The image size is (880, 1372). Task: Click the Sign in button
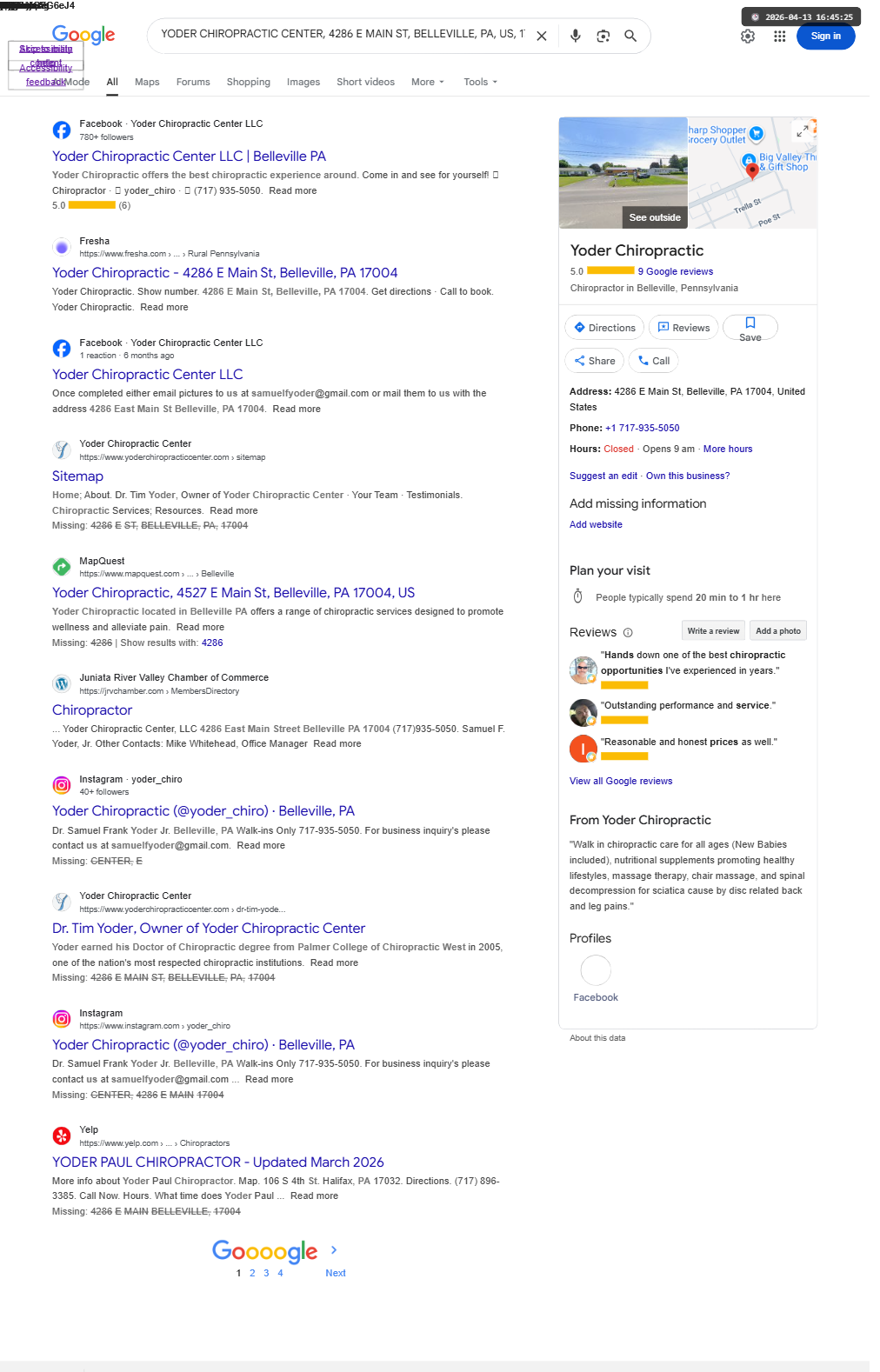point(825,37)
